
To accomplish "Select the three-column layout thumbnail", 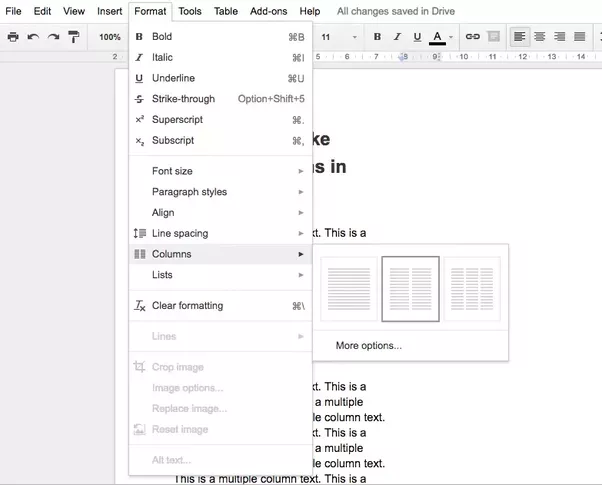I will point(471,289).
